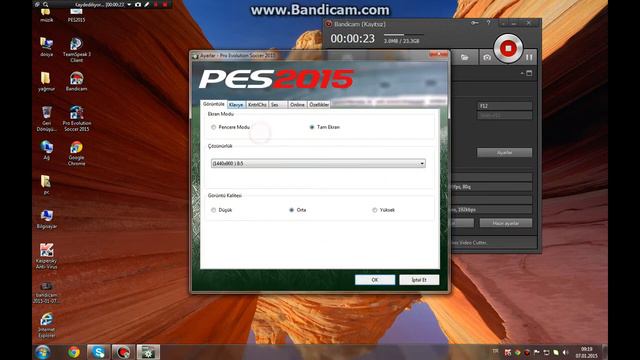Click the Ayarlar button in Bandicam
The height and width of the screenshot is (360, 640).
point(504,152)
